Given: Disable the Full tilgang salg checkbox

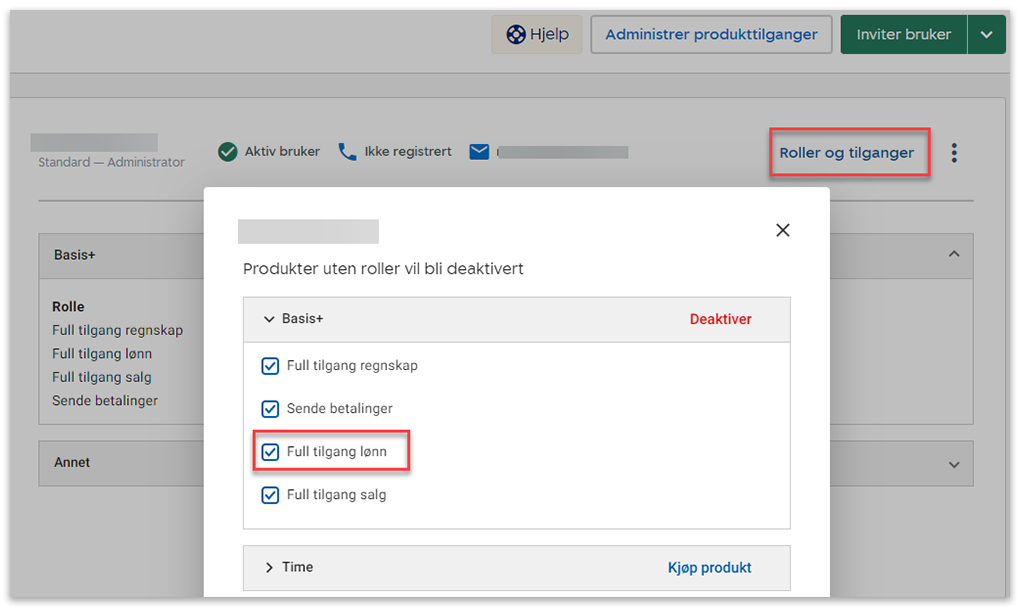Looking at the screenshot, I should coord(270,495).
